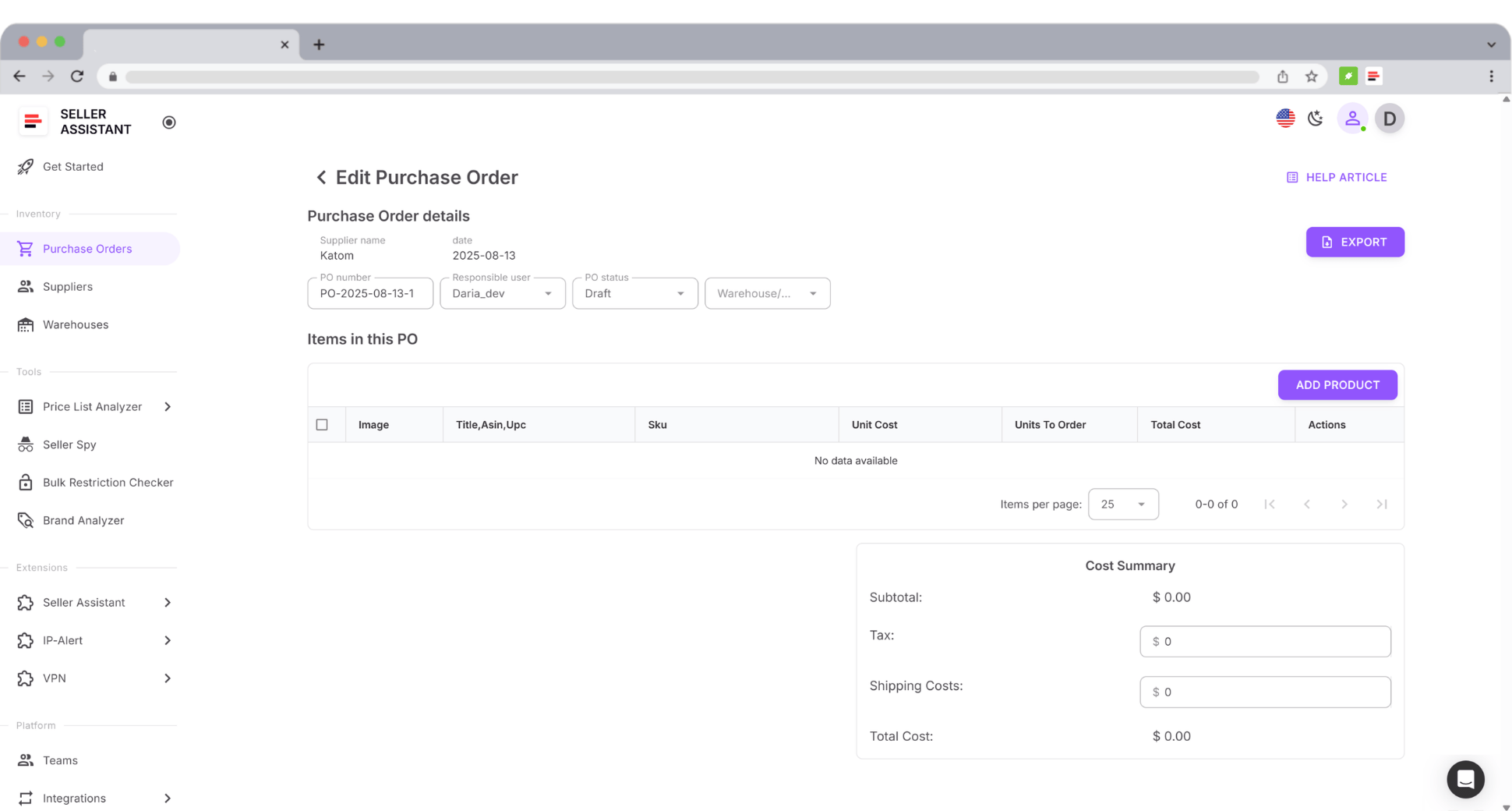Image resolution: width=1512 pixels, height=811 pixels.
Task: Click the browser share icon
Action: [x=1282, y=76]
